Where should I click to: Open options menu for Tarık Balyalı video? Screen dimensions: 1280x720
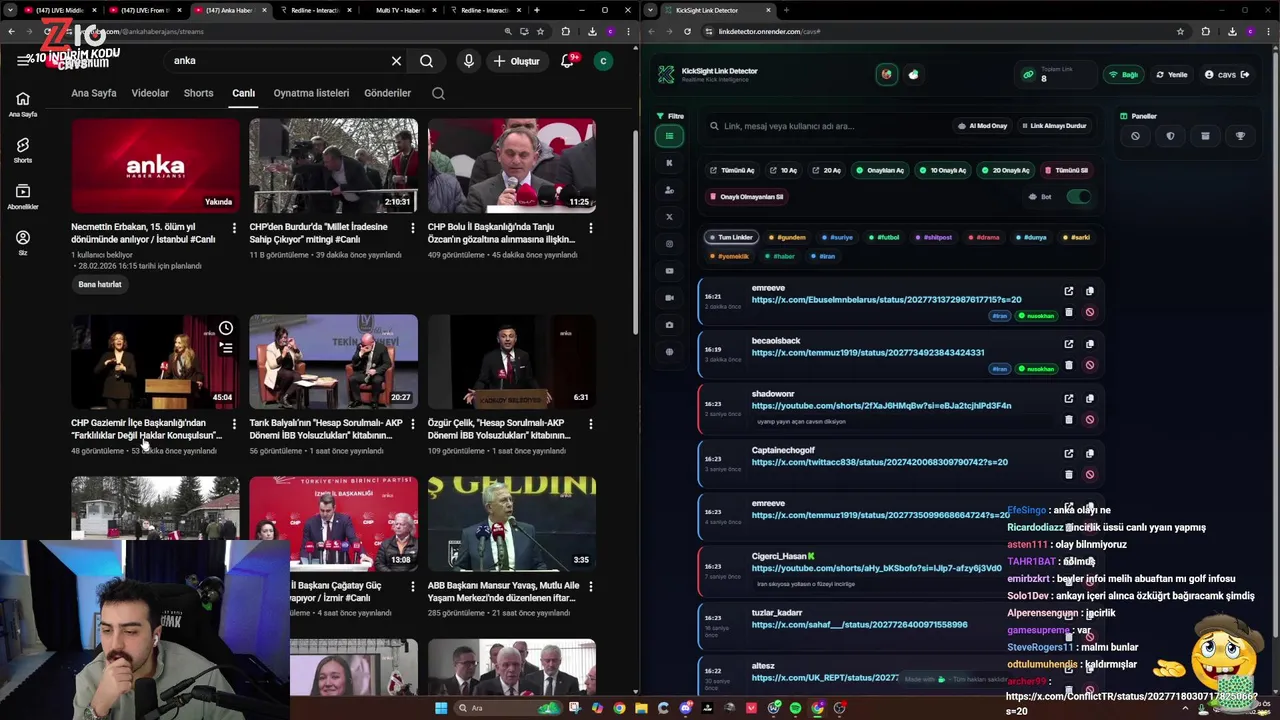tap(412, 424)
